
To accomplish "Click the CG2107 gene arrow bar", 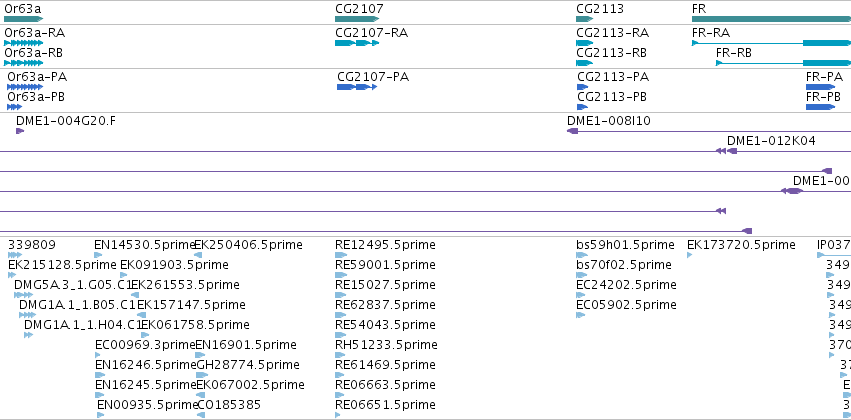I will pyautogui.click(x=357, y=19).
